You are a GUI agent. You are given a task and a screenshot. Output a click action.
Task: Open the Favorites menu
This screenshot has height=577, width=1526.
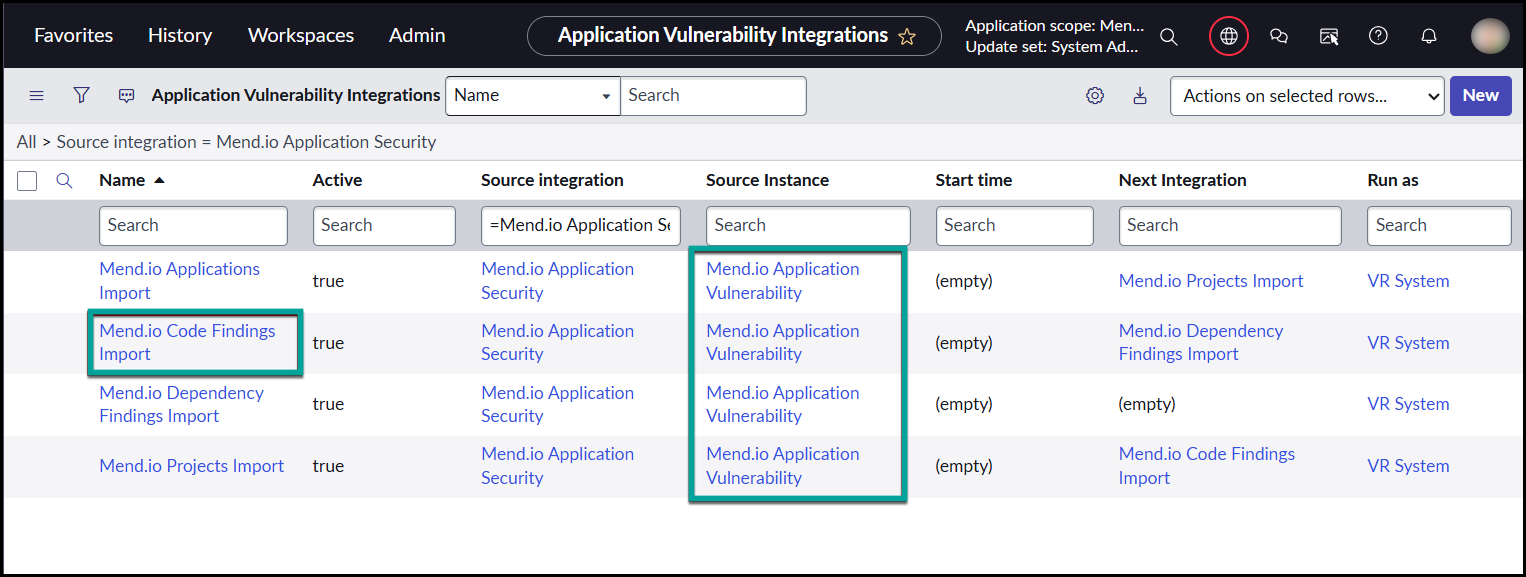[x=74, y=35]
